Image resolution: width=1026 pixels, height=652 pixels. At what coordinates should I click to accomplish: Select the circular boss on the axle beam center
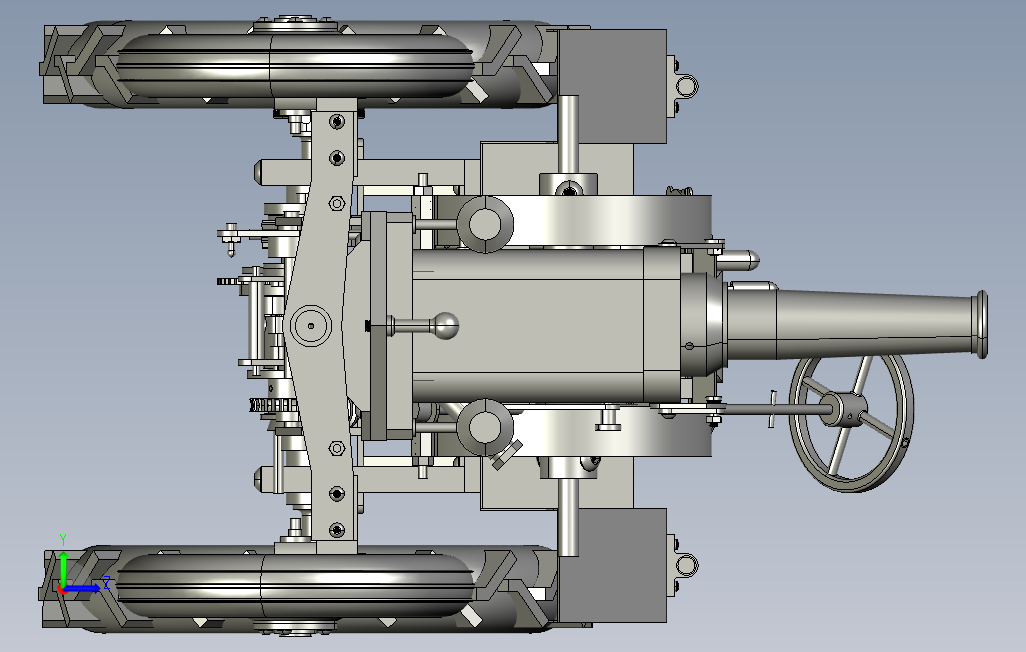(311, 325)
